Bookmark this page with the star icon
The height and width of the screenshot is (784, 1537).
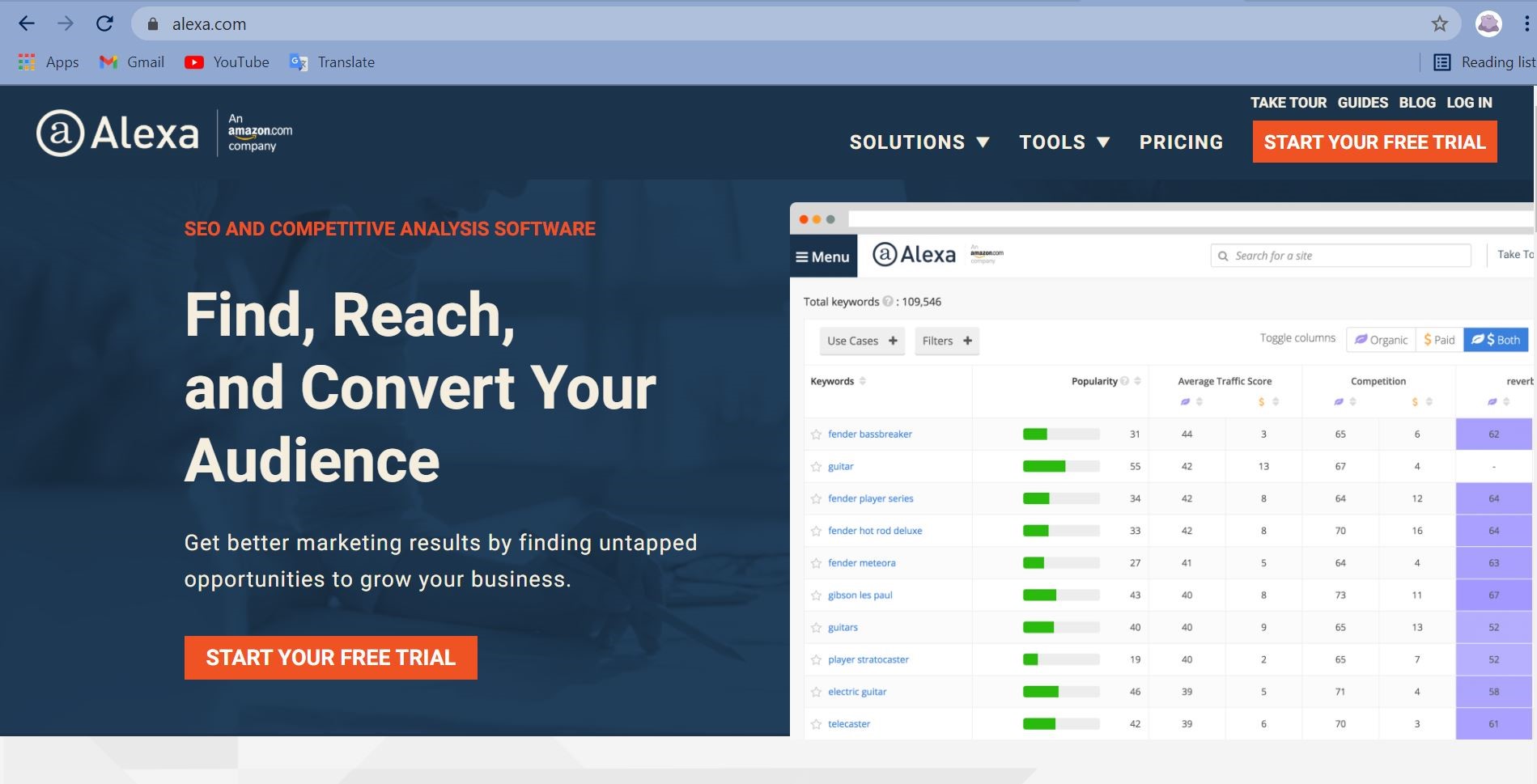click(x=1439, y=23)
